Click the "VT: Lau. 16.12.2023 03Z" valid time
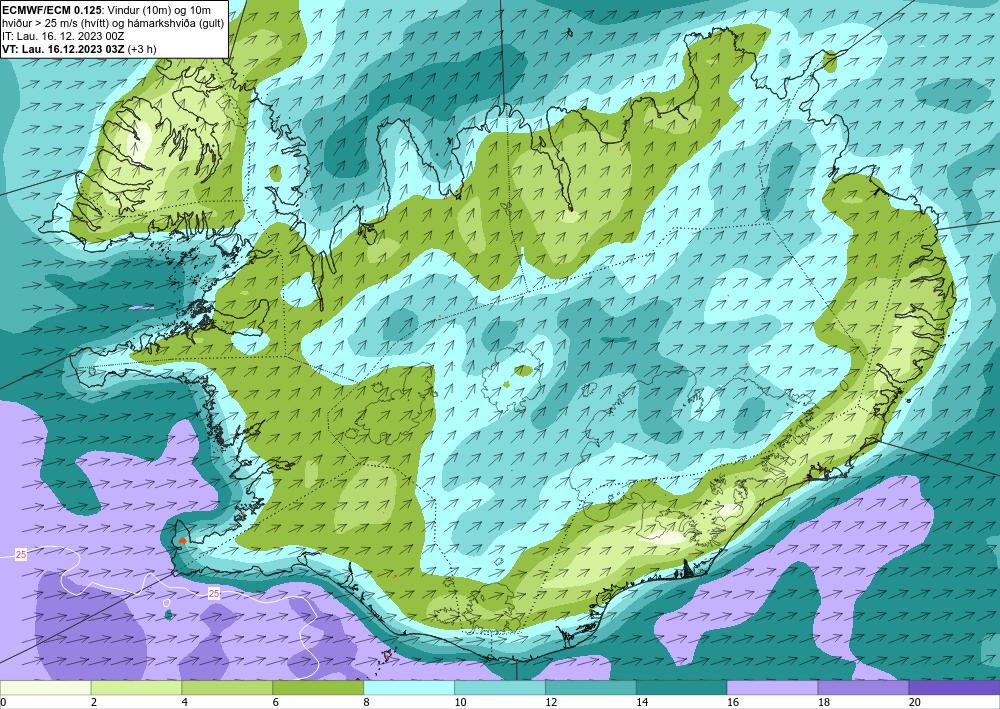Viewport: 1000px width, 709px height. point(63,48)
